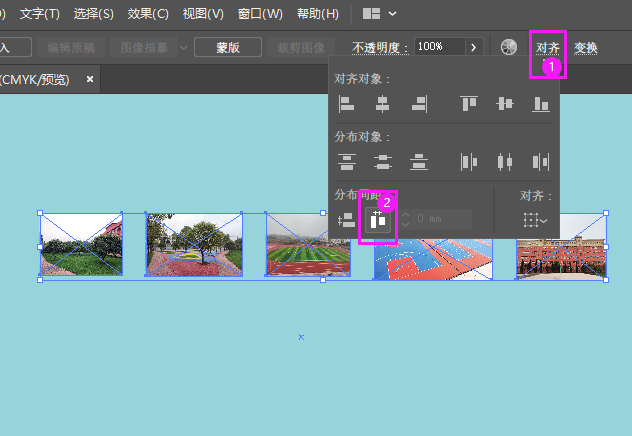Click the spacing value stepper arrows
Image resolution: width=632 pixels, height=436 pixels.
pyautogui.click(x=405, y=219)
